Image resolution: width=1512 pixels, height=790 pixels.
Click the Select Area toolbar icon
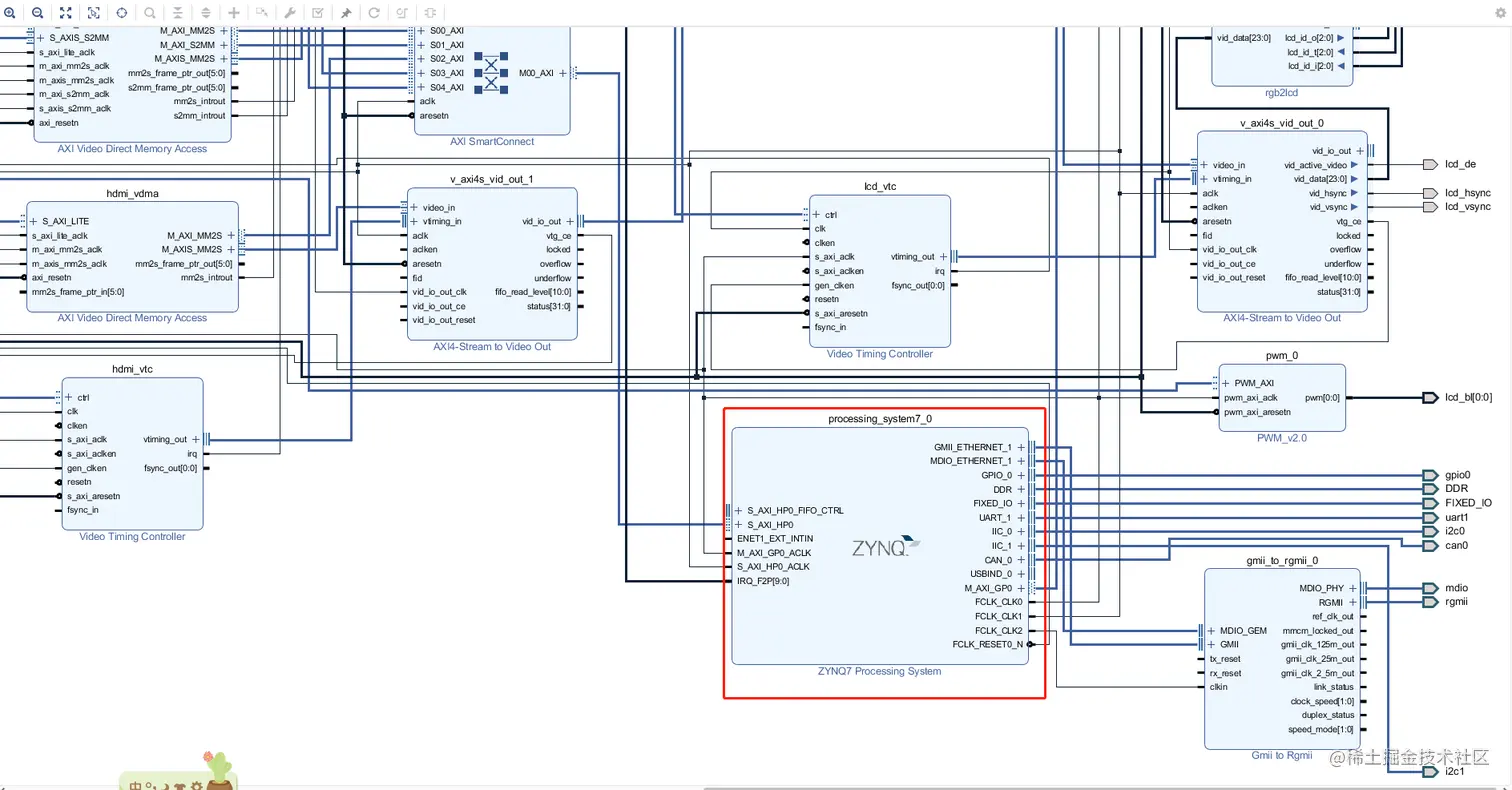click(x=94, y=13)
